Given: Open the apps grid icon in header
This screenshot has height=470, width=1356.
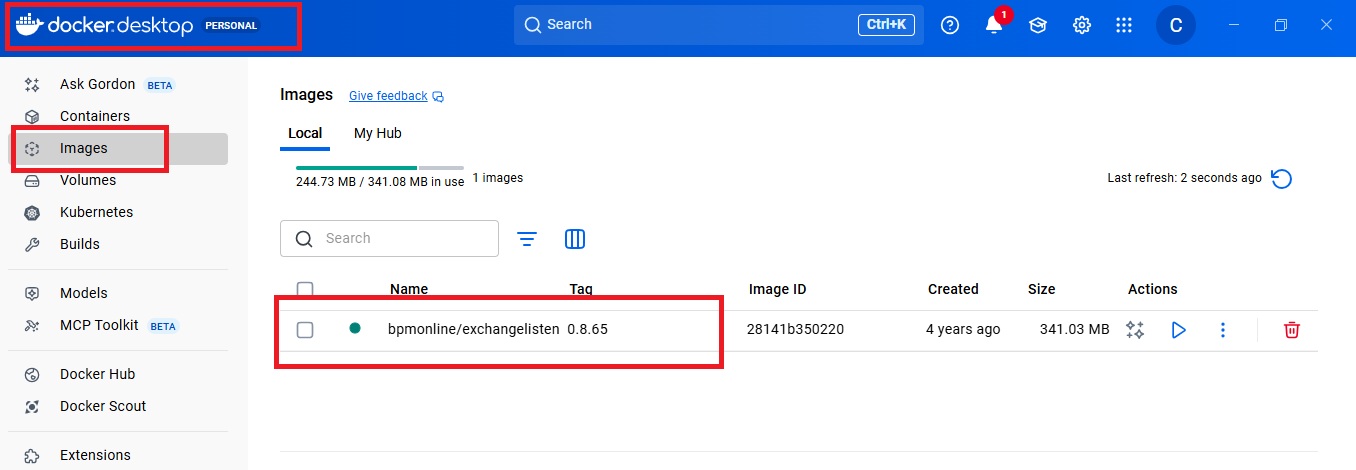Looking at the screenshot, I should (1124, 26).
